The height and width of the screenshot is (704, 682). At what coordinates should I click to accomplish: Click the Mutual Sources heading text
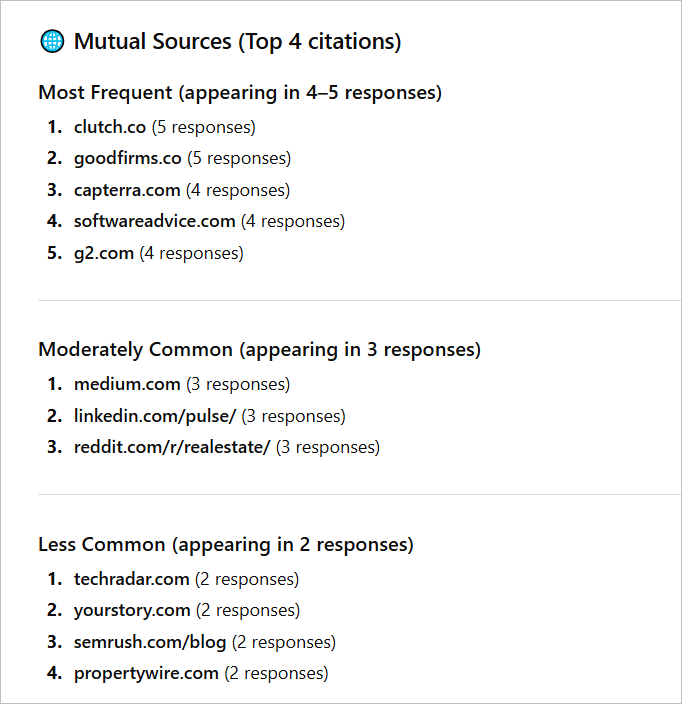tap(237, 42)
